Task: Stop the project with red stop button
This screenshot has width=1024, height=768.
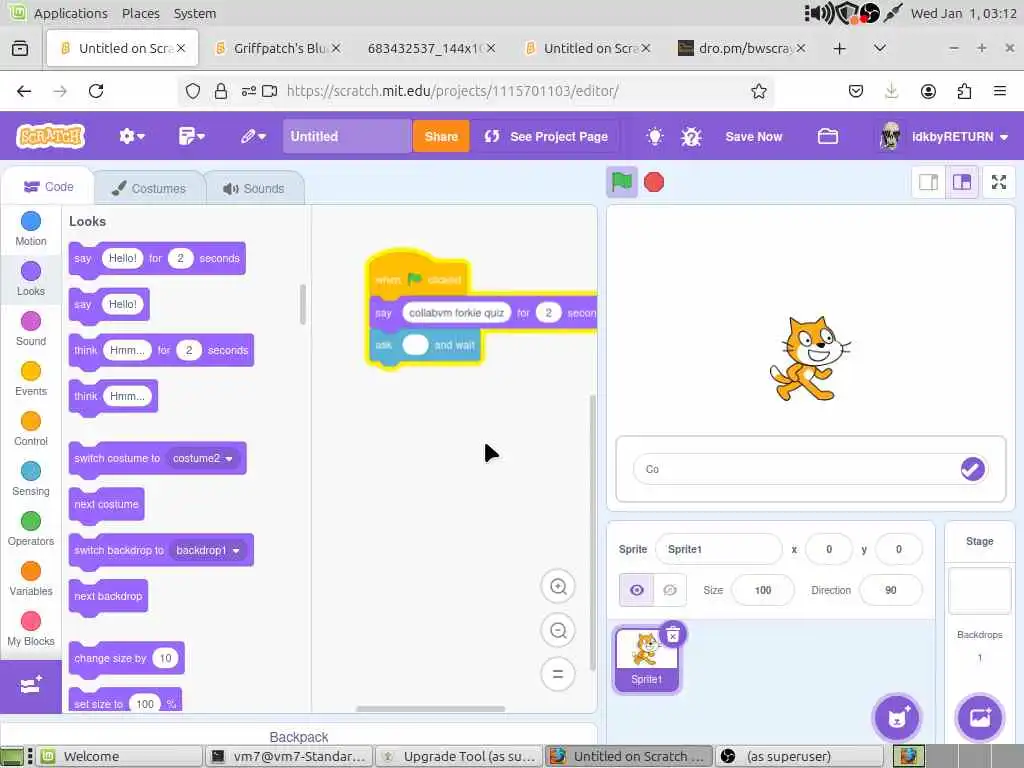Action: 654,182
